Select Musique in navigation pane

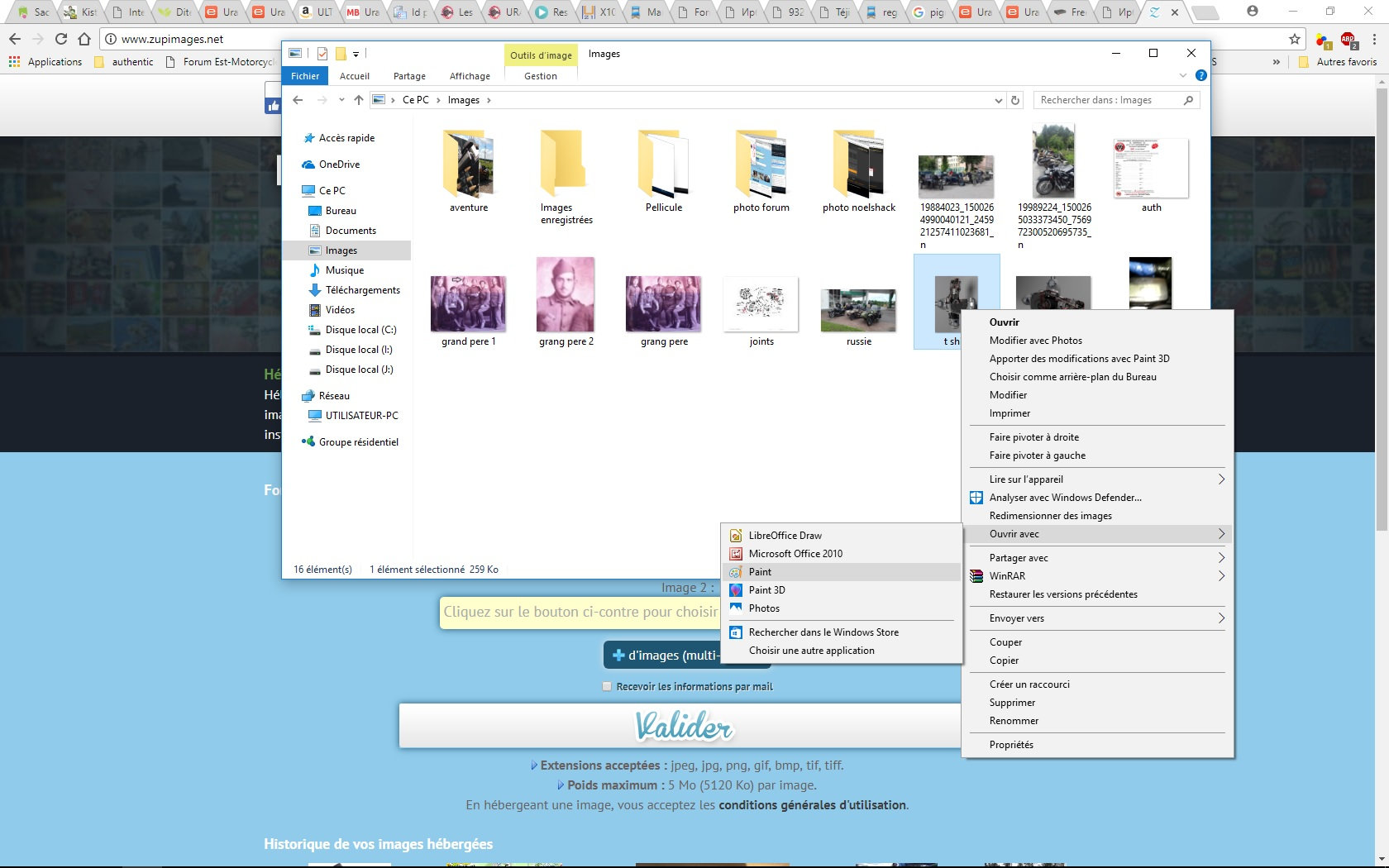point(345,270)
